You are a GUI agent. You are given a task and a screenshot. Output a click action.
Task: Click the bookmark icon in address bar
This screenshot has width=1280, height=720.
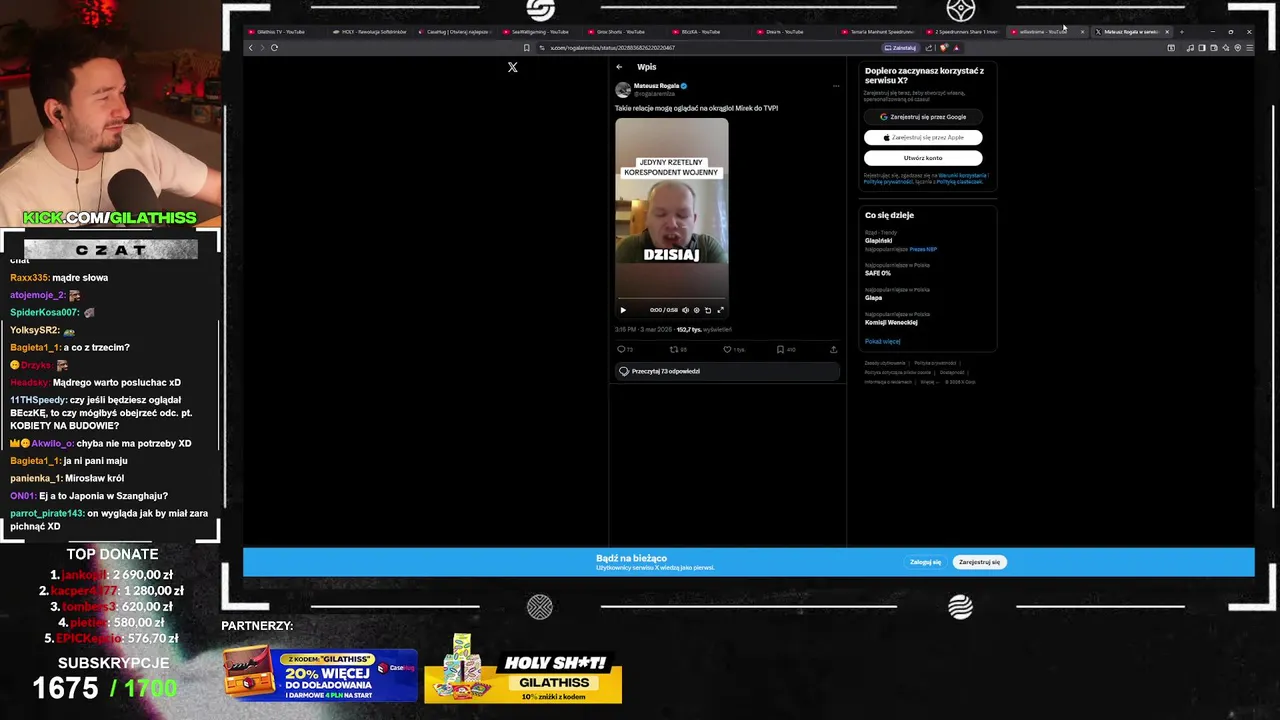pos(526,48)
